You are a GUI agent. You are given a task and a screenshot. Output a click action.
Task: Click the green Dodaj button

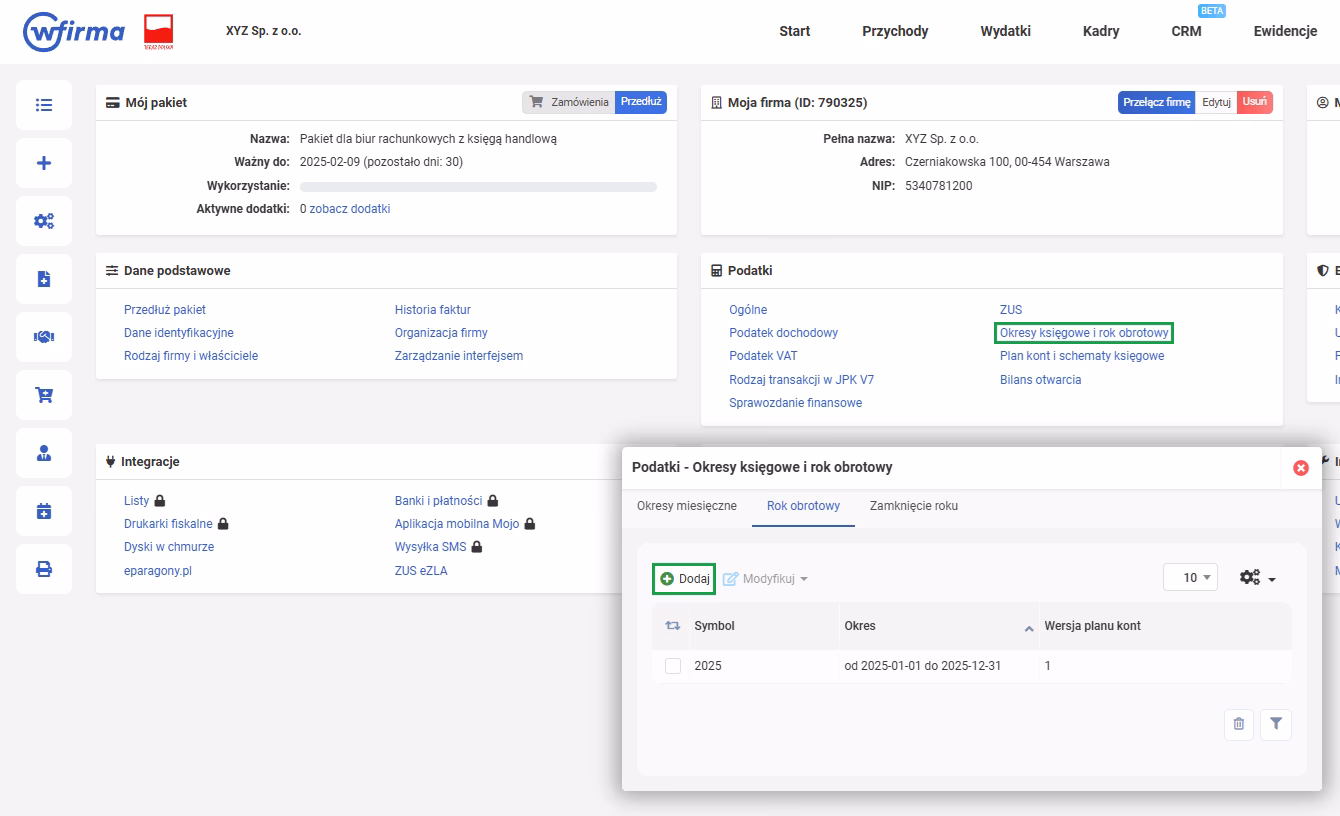[x=684, y=579]
